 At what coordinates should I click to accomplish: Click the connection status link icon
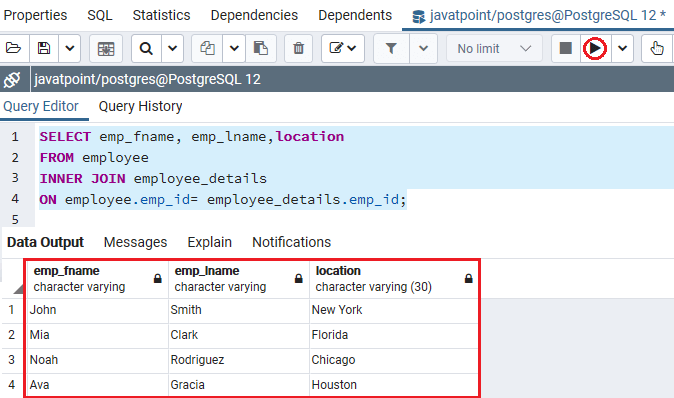click(x=12, y=80)
